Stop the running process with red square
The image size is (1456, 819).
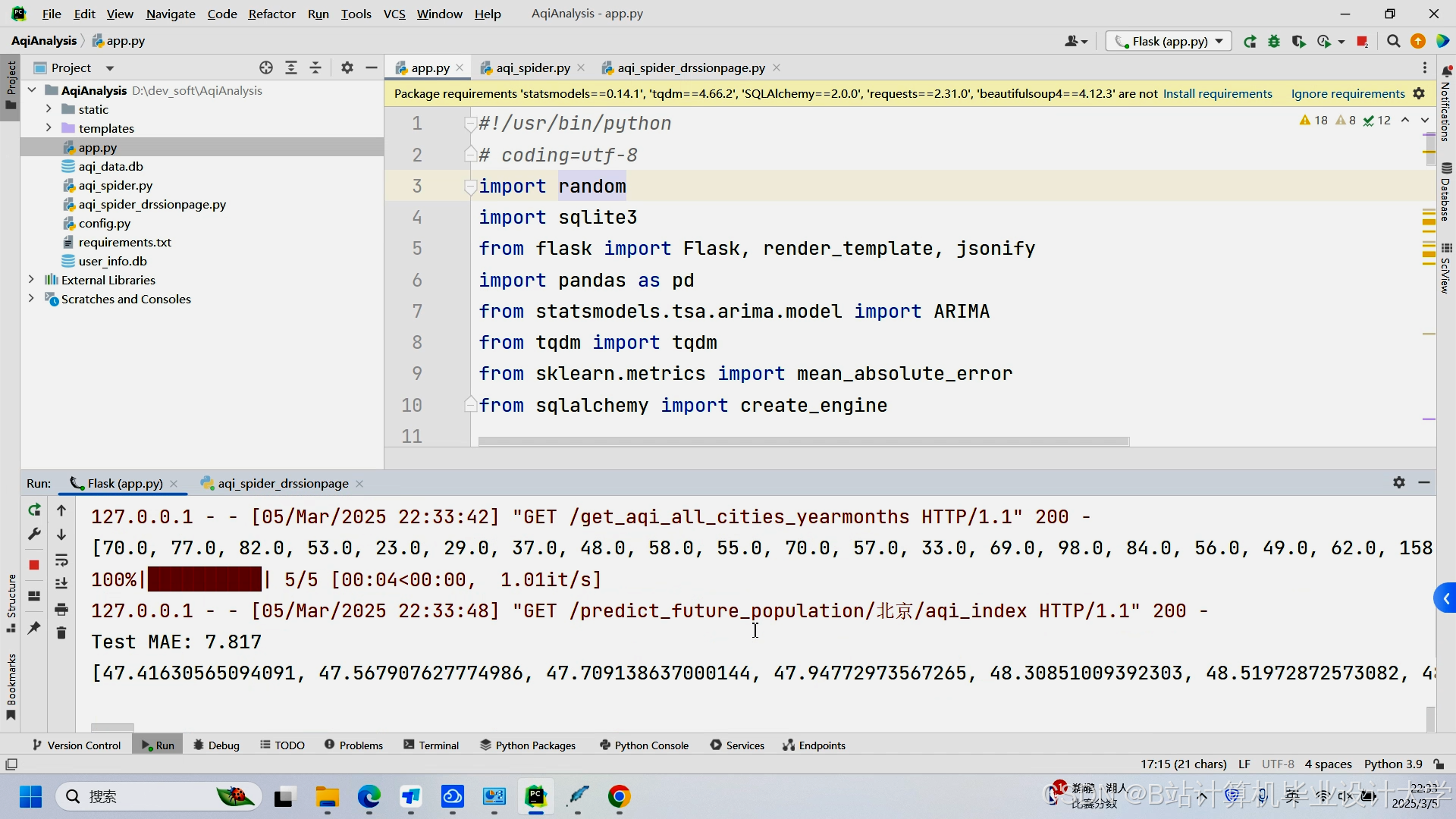[34, 565]
